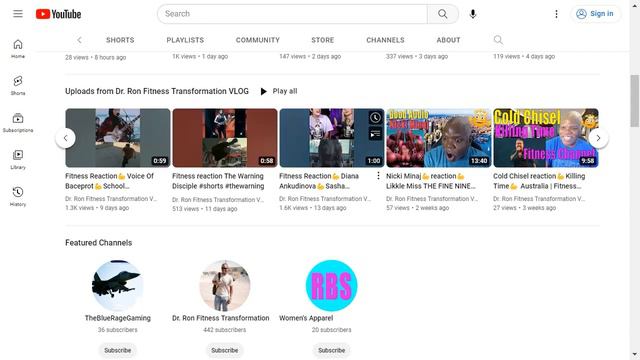The image size is (640, 360).
Task: Switch to the CHANNELS tab
Action: click(x=385, y=40)
